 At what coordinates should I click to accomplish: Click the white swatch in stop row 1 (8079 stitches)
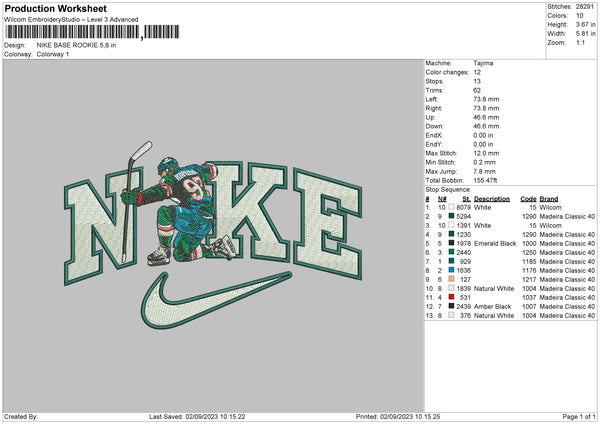452,207
